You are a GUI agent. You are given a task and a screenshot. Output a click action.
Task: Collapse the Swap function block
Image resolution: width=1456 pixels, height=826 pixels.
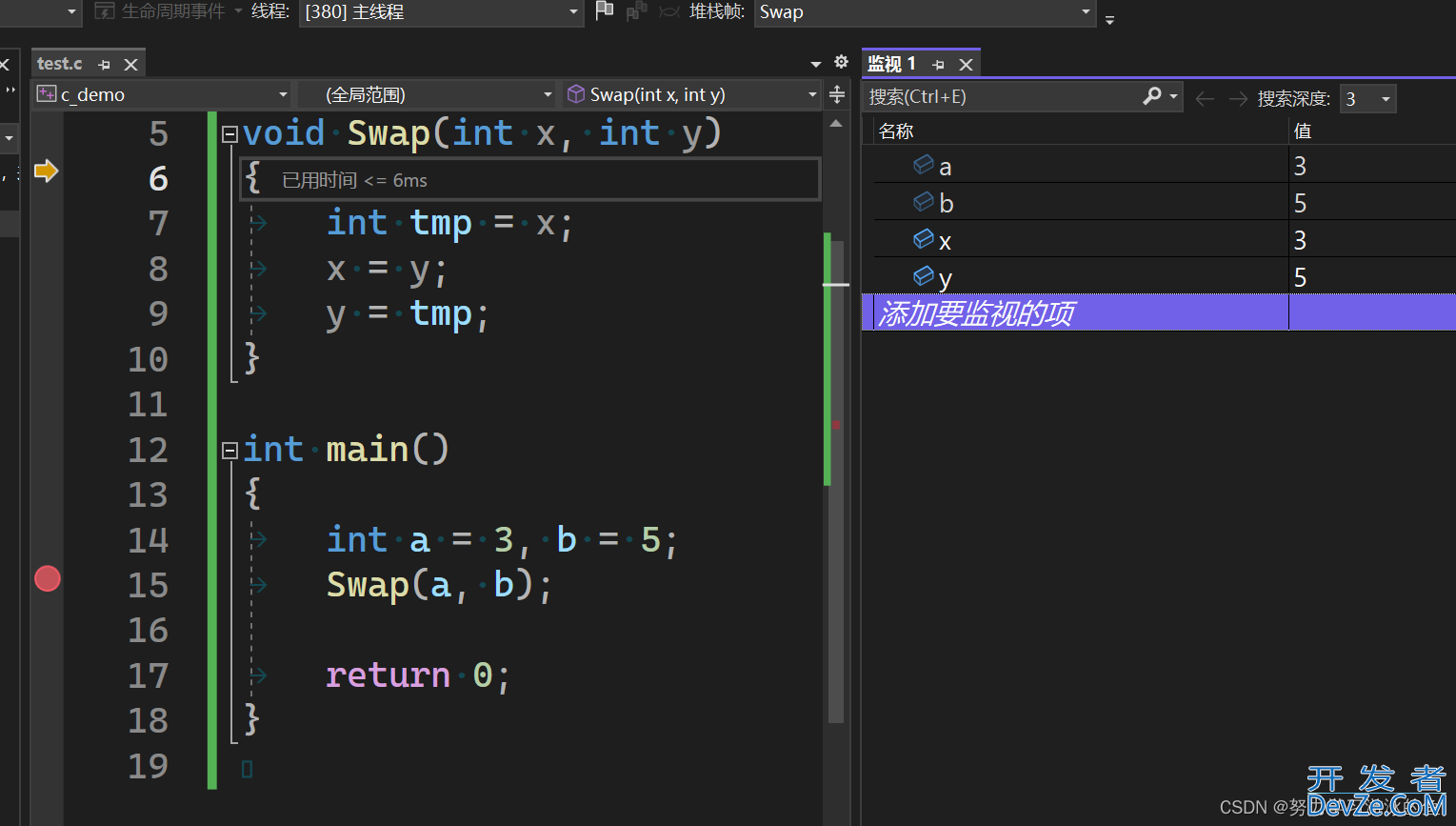229,134
